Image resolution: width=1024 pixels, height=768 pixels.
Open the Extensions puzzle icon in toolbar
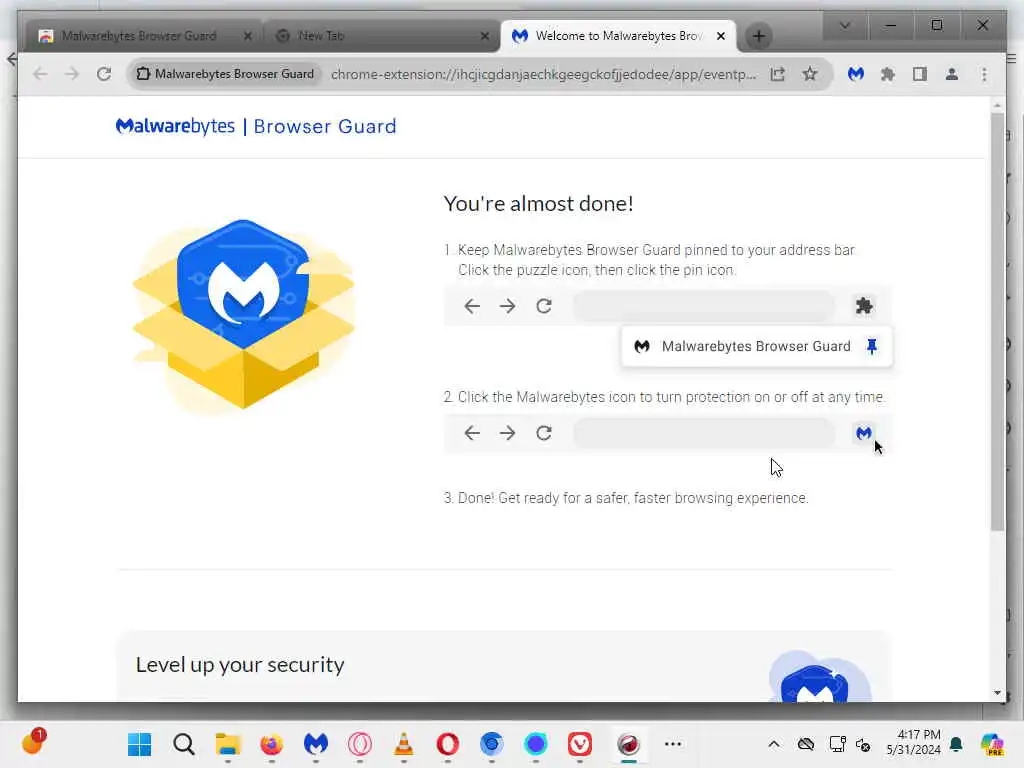pos(888,74)
